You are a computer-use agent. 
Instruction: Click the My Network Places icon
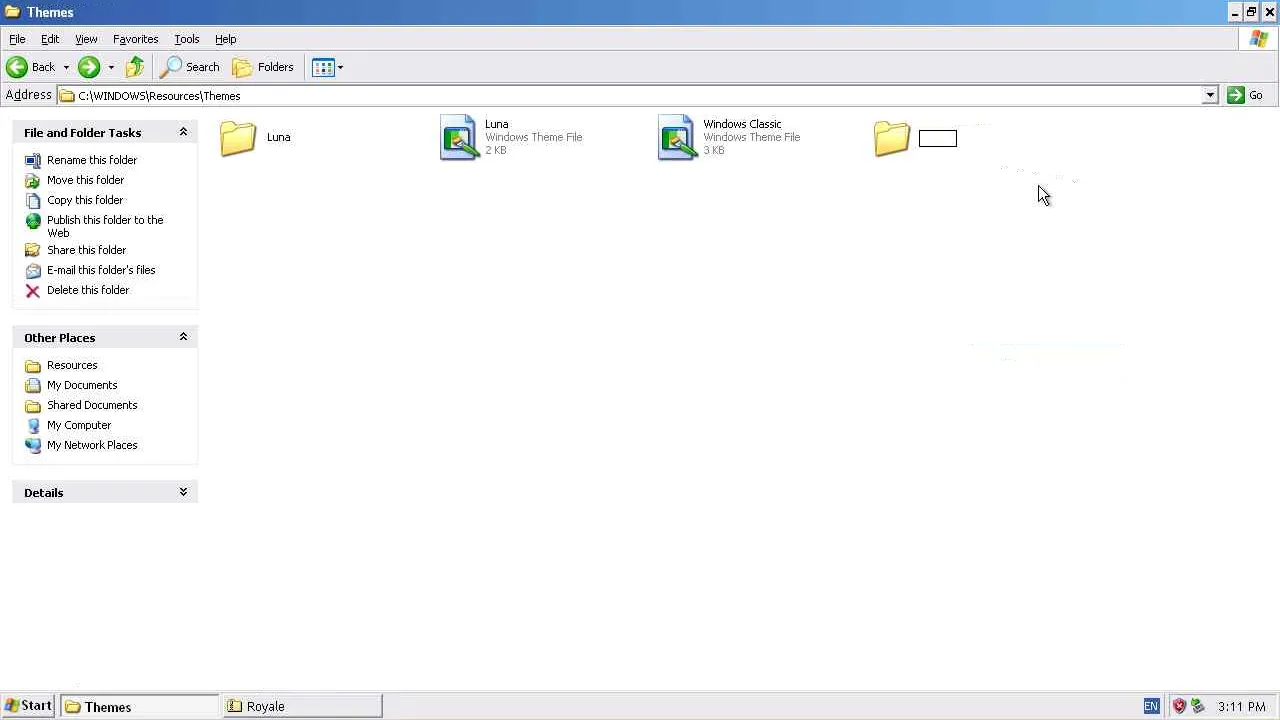(x=33, y=445)
